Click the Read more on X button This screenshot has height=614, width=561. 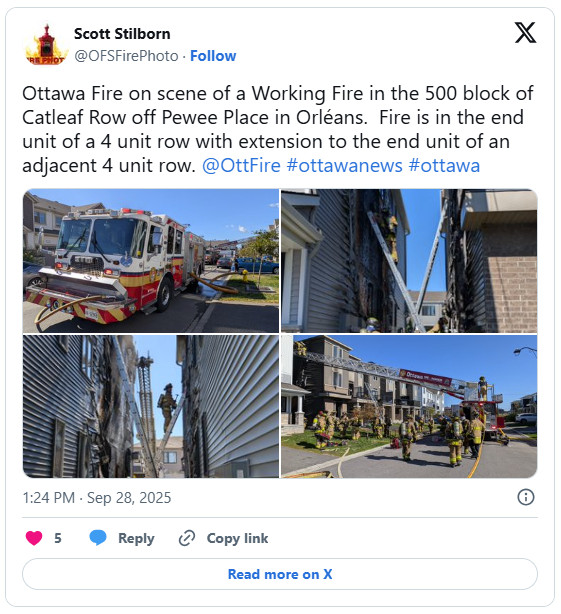click(280, 574)
